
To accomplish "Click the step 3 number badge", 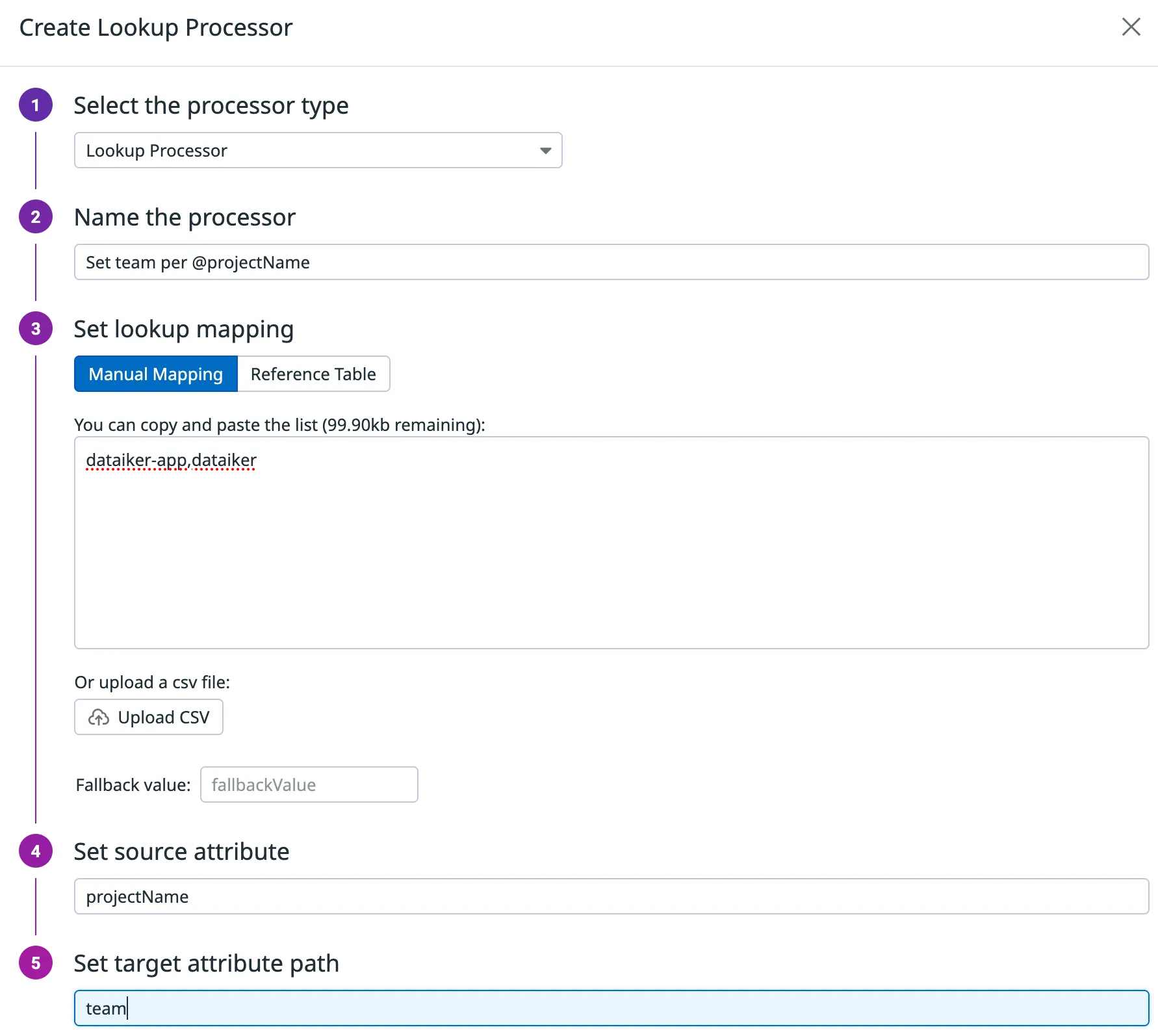I will tap(36, 329).
